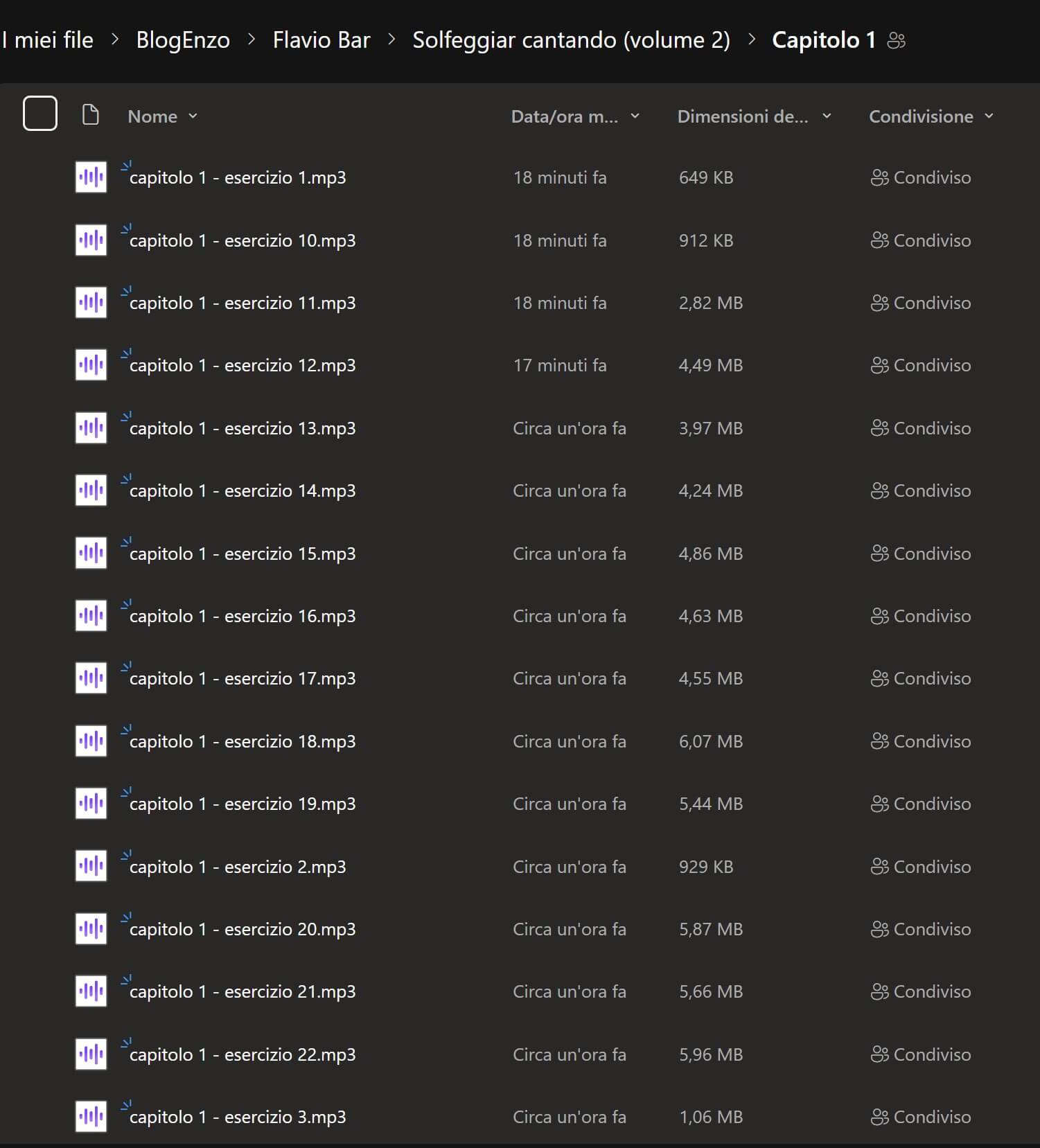Go to I miei file breadcrumb

coord(47,40)
